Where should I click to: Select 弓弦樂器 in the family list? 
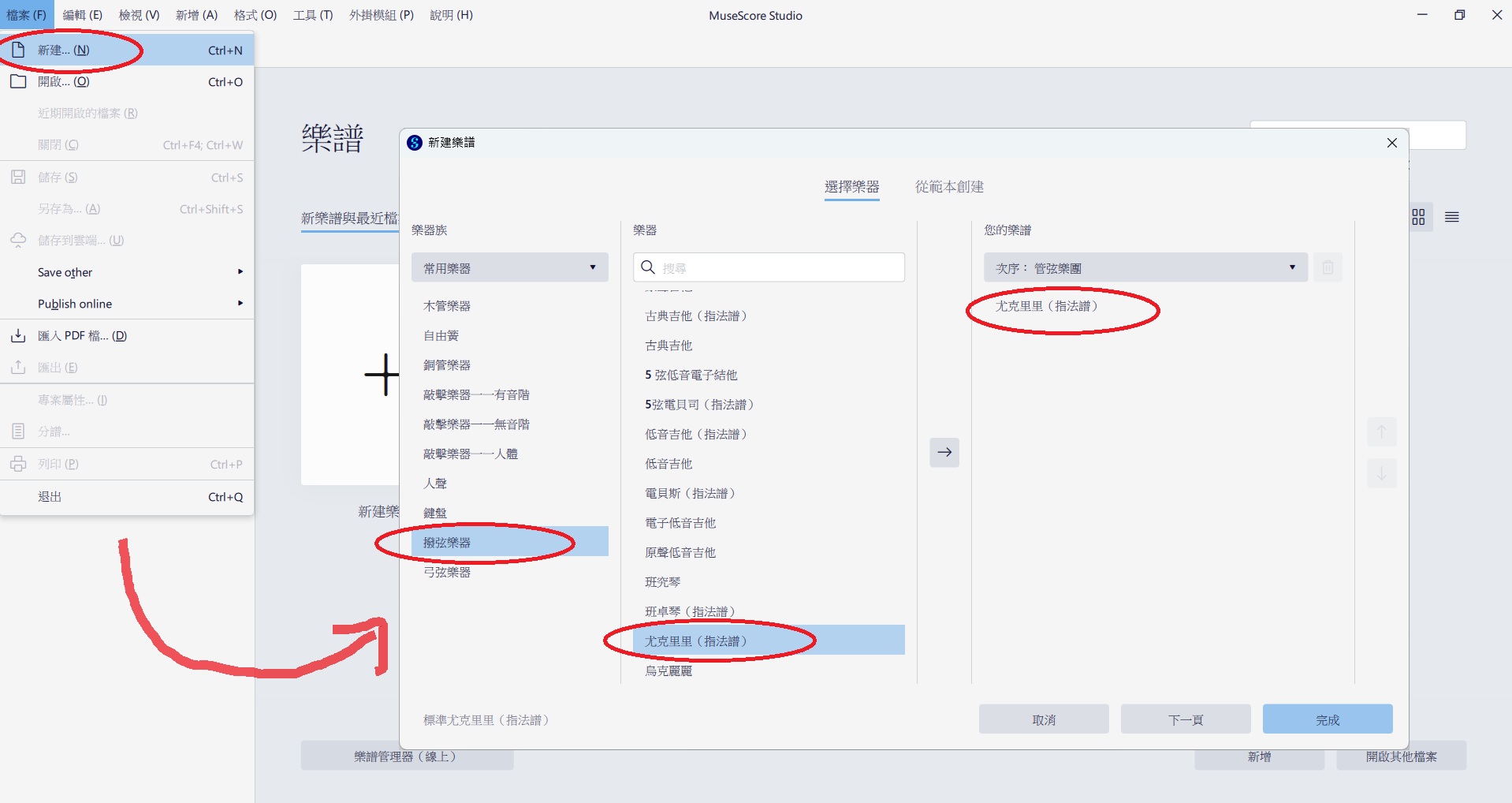pyautogui.click(x=447, y=572)
